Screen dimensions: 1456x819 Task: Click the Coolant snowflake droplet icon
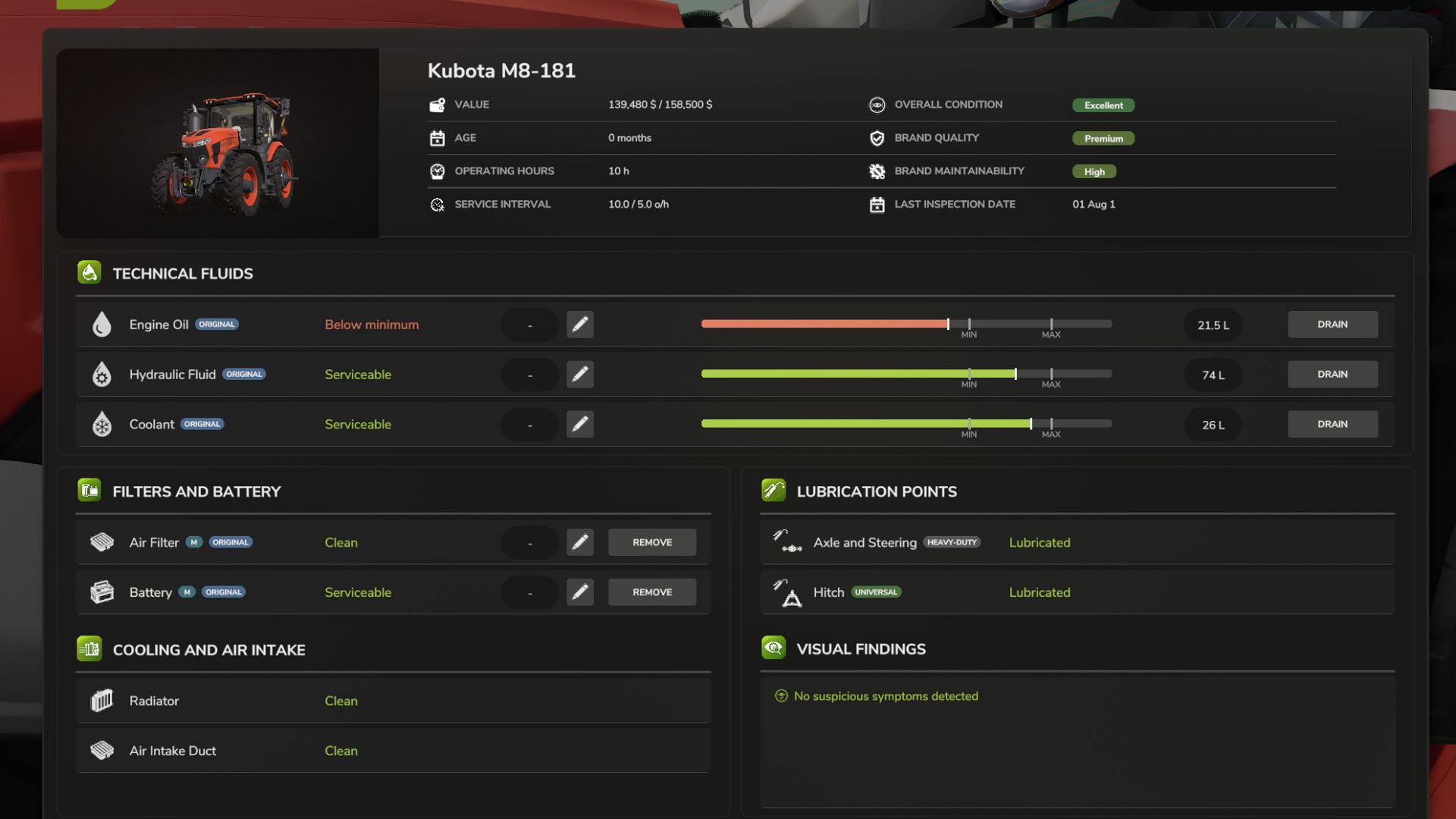pyautogui.click(x=102, y=425)
